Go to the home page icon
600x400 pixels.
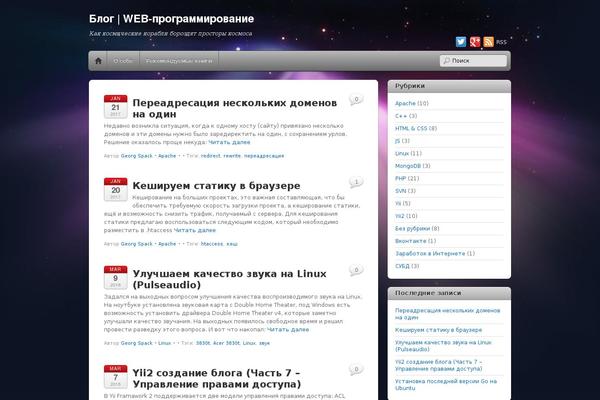[98, 61]
